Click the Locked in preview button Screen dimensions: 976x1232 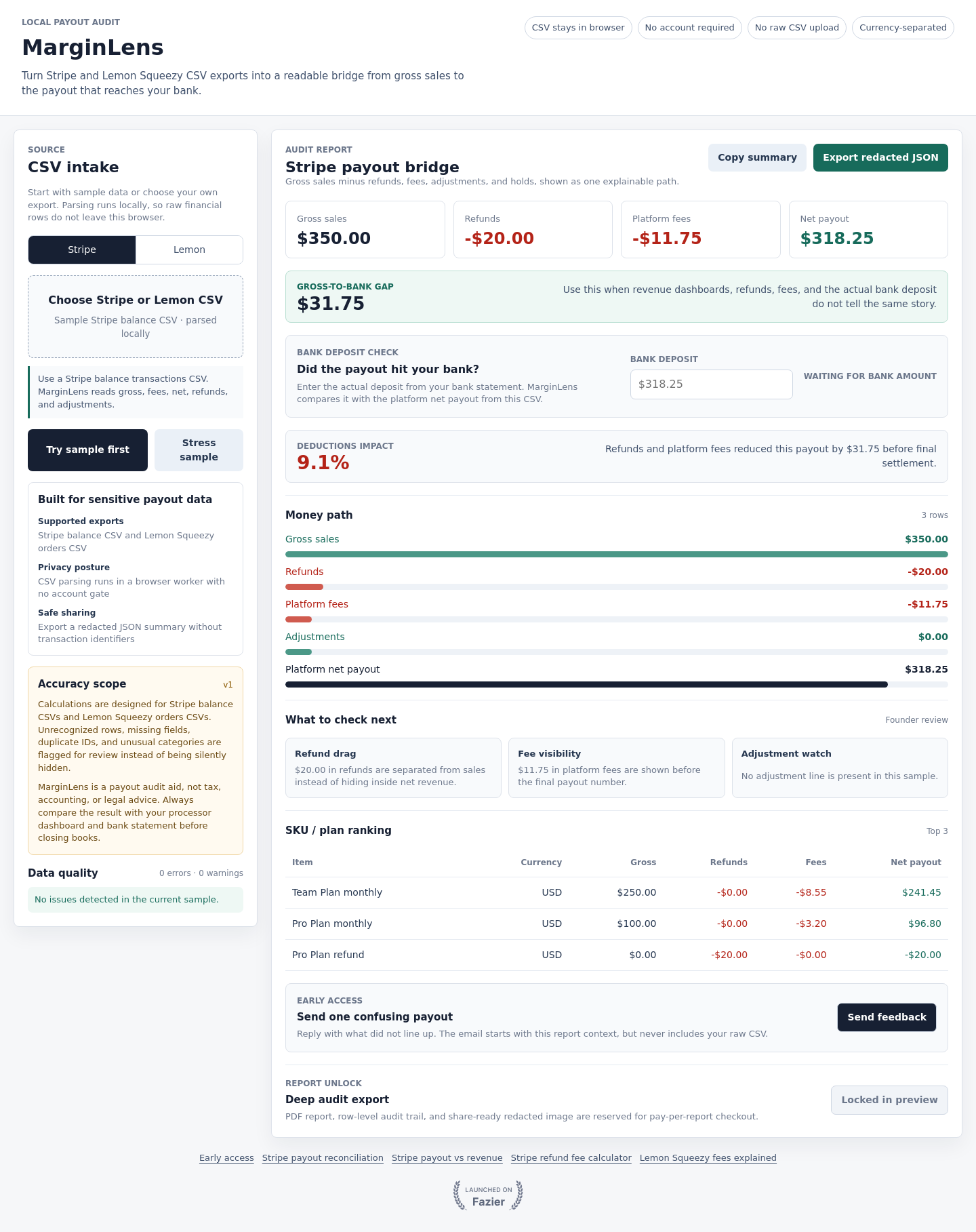click(x=889, y=1100)
